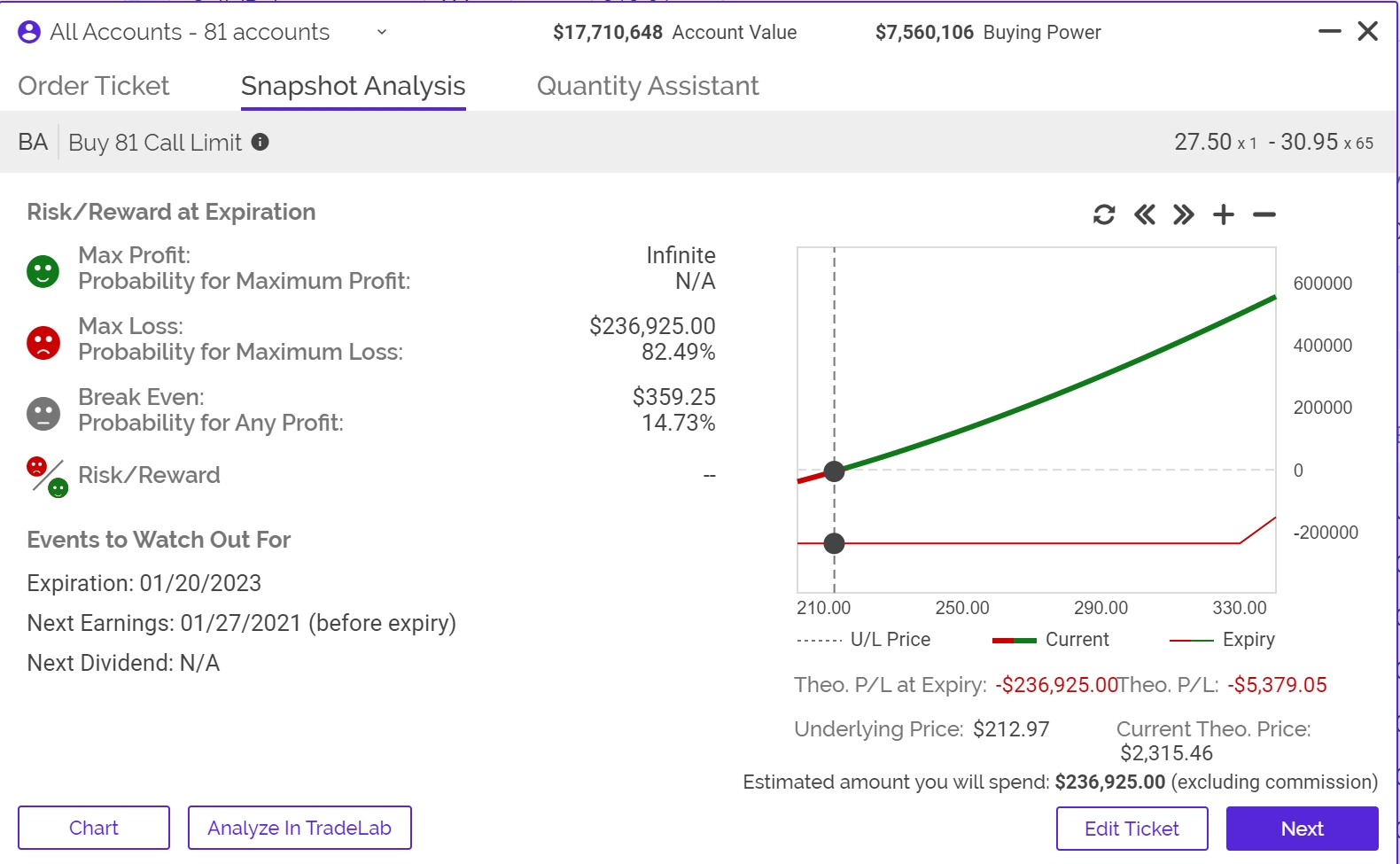This screenshot has height=864, width=1400.
Task: Shift chart right with double-right arrows
Action: (1183, 214)
